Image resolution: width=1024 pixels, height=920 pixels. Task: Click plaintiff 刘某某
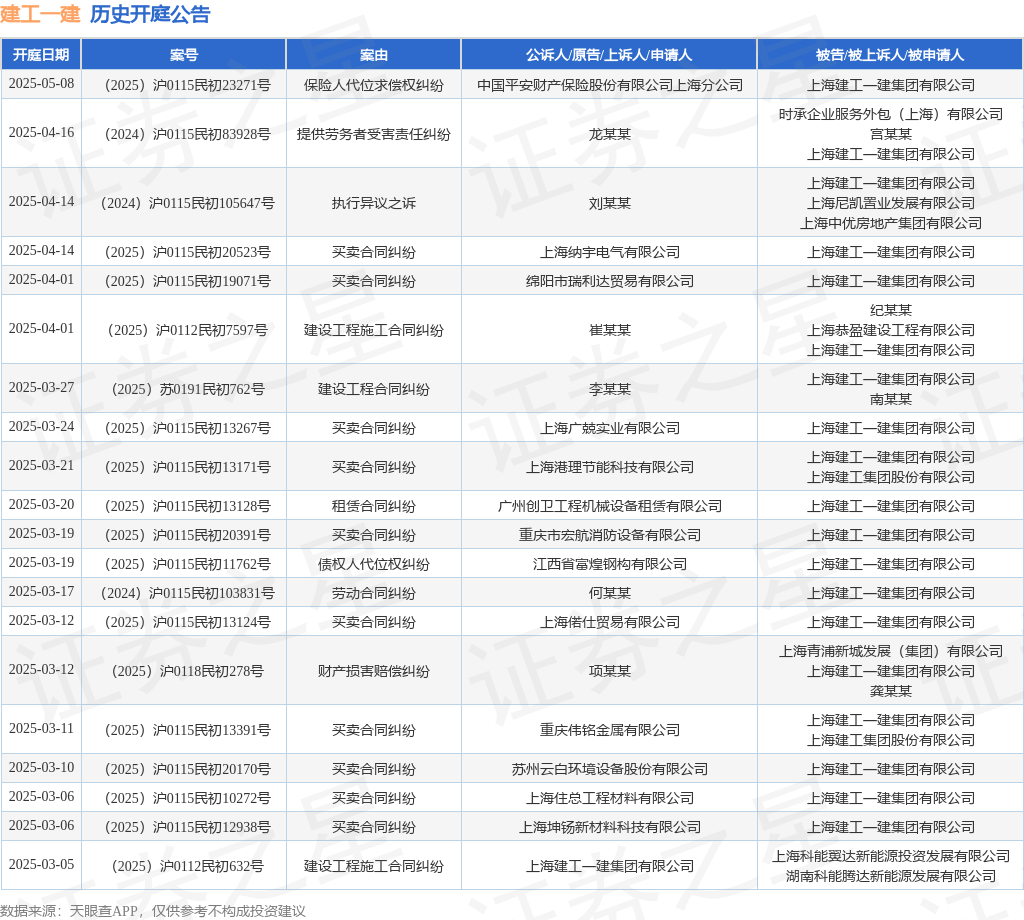tap(609, 203)
